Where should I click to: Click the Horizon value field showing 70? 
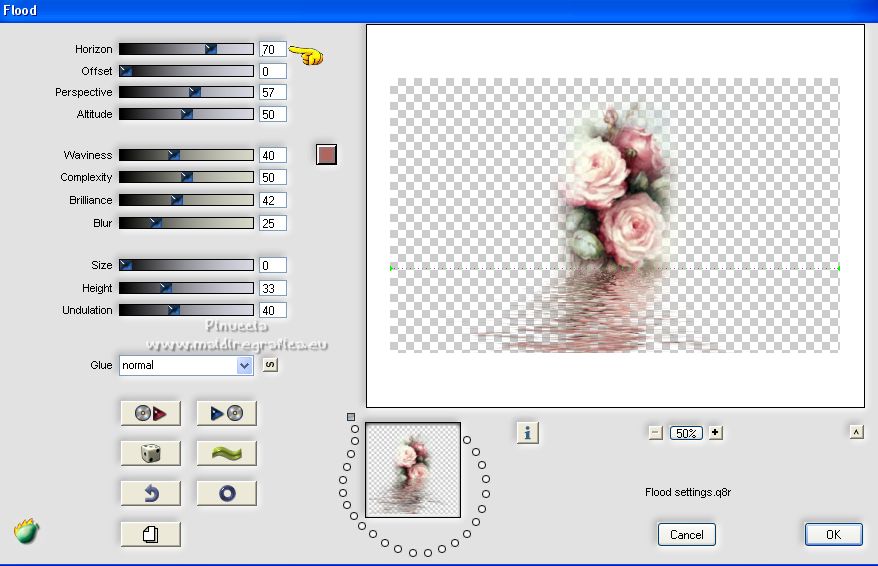[273, 49]
